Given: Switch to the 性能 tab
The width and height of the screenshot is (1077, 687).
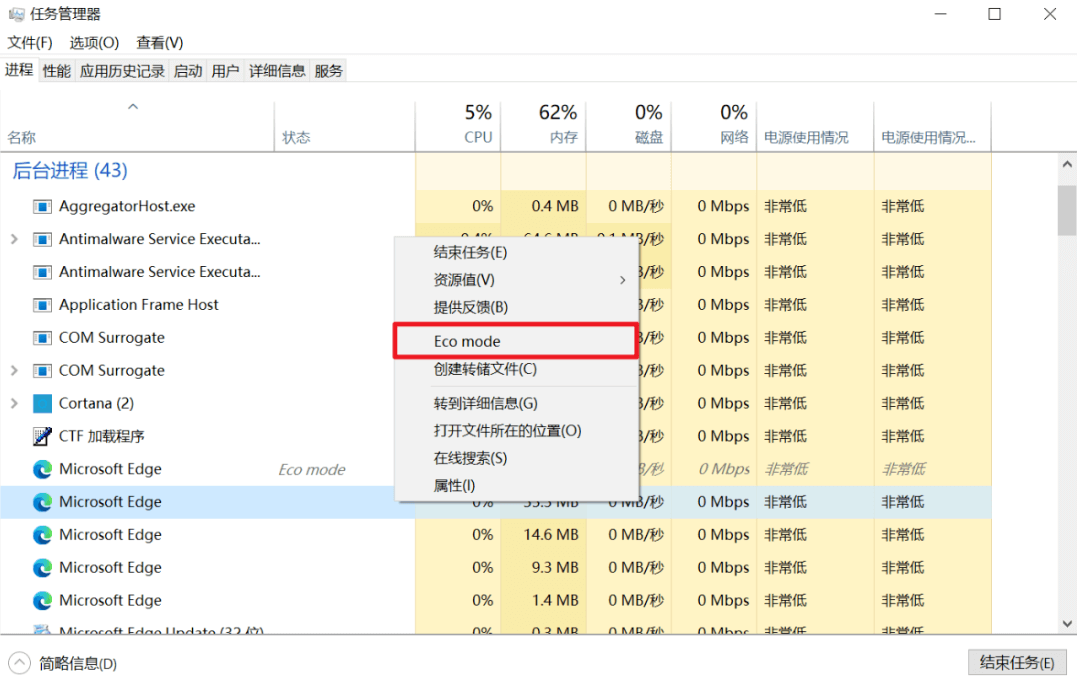Looking at the screenshot, I should 56,70.
